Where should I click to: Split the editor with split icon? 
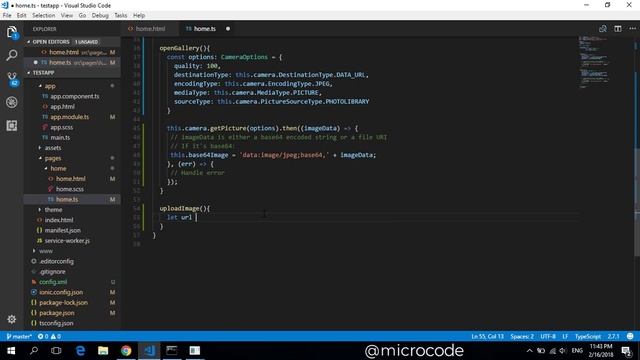618,29
